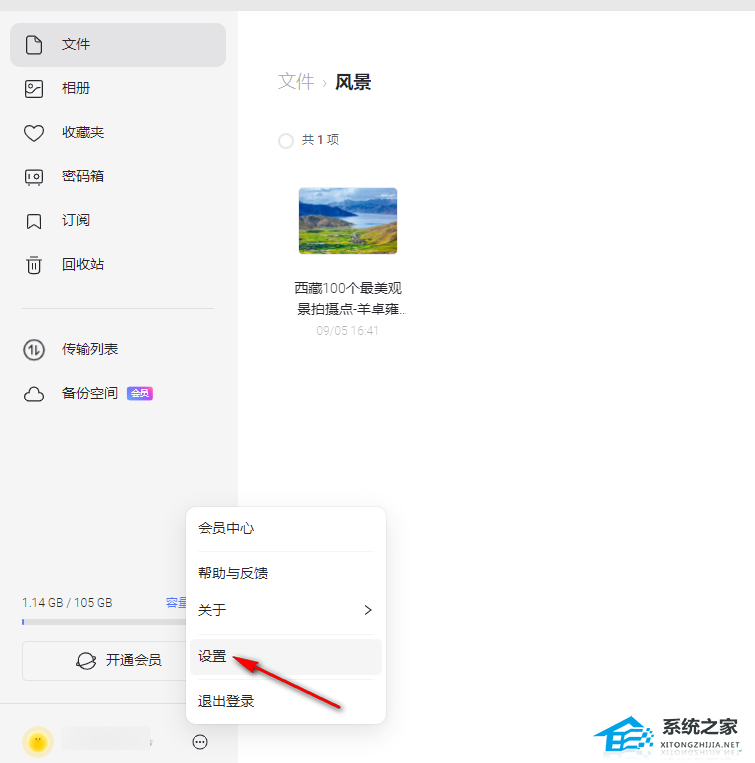755x763 pixels.
Task: Click the 风景 breadcrumb folder title
Action: [353, 82]
